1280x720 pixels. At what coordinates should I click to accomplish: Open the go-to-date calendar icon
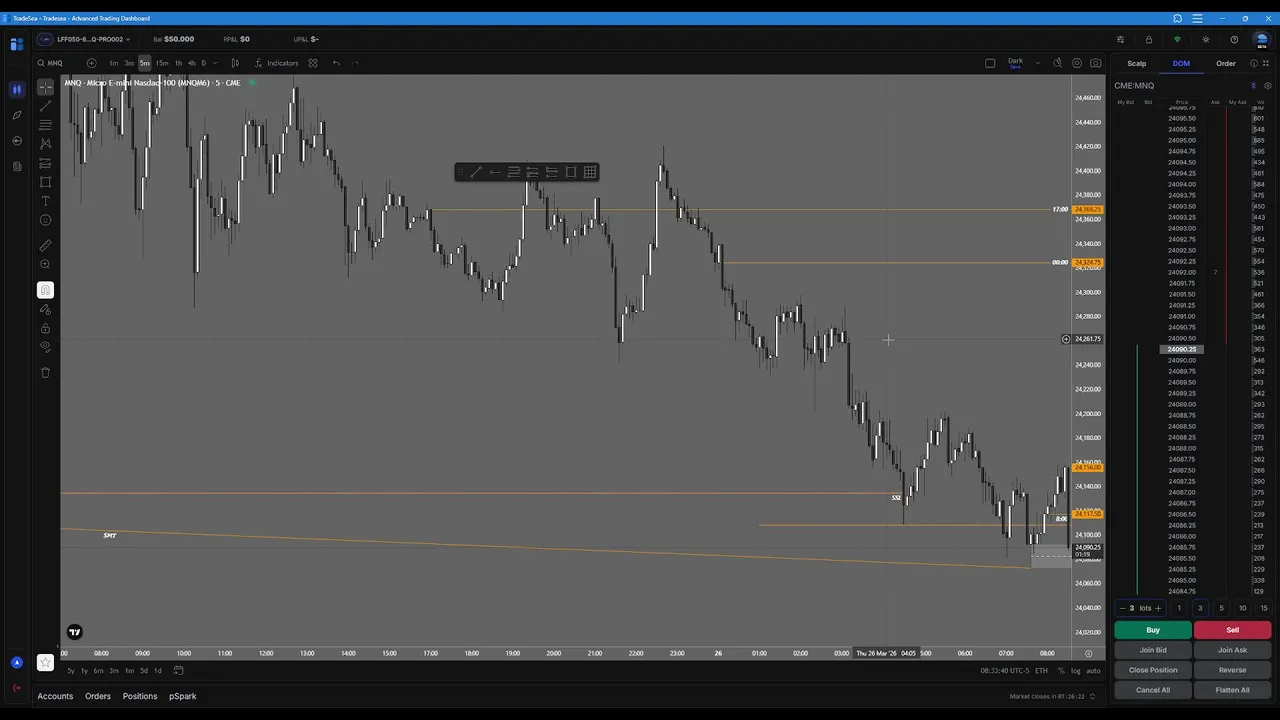pos(179,670)
